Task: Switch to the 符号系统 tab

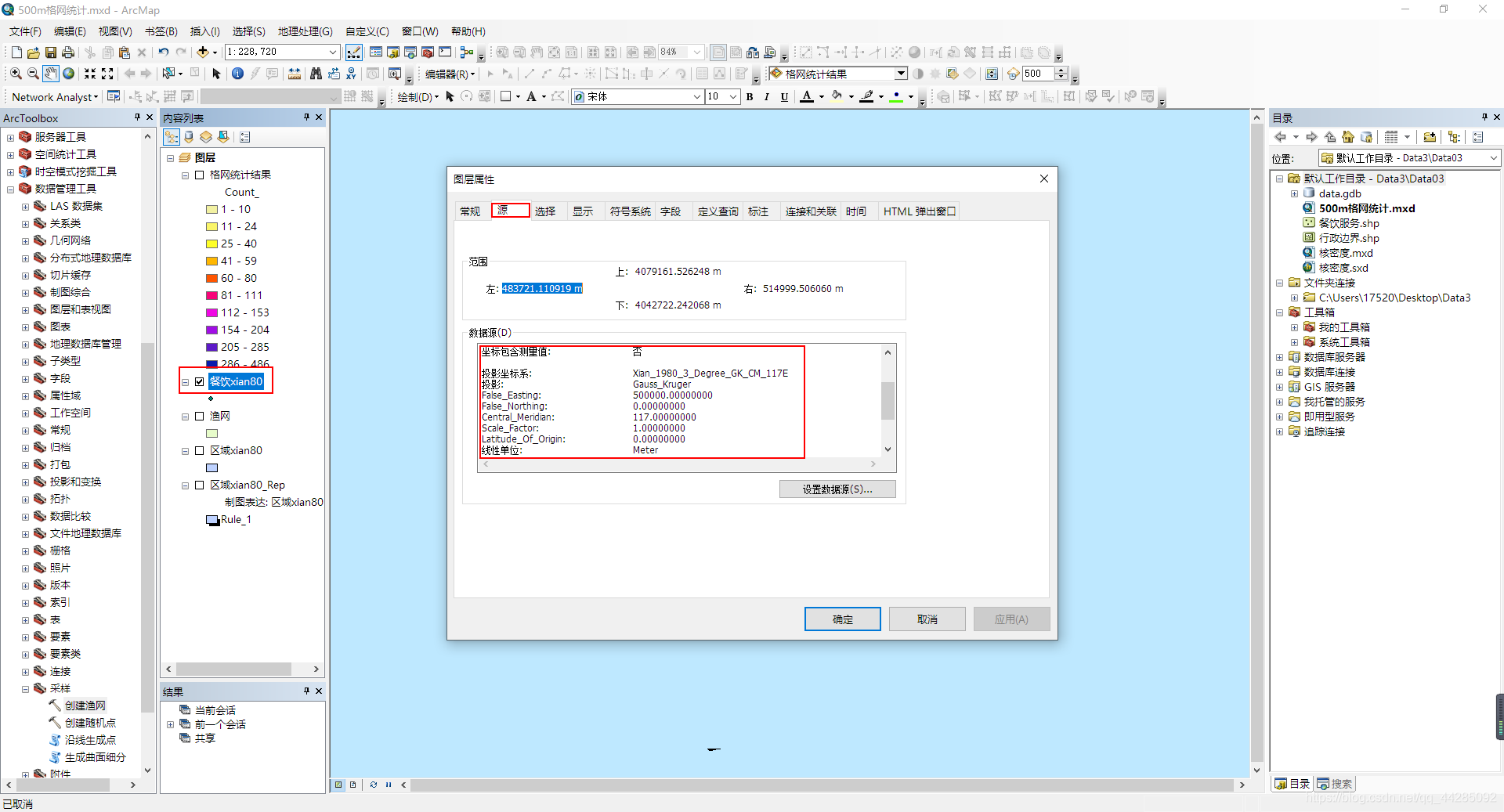Action: click(x=631, y=211)
